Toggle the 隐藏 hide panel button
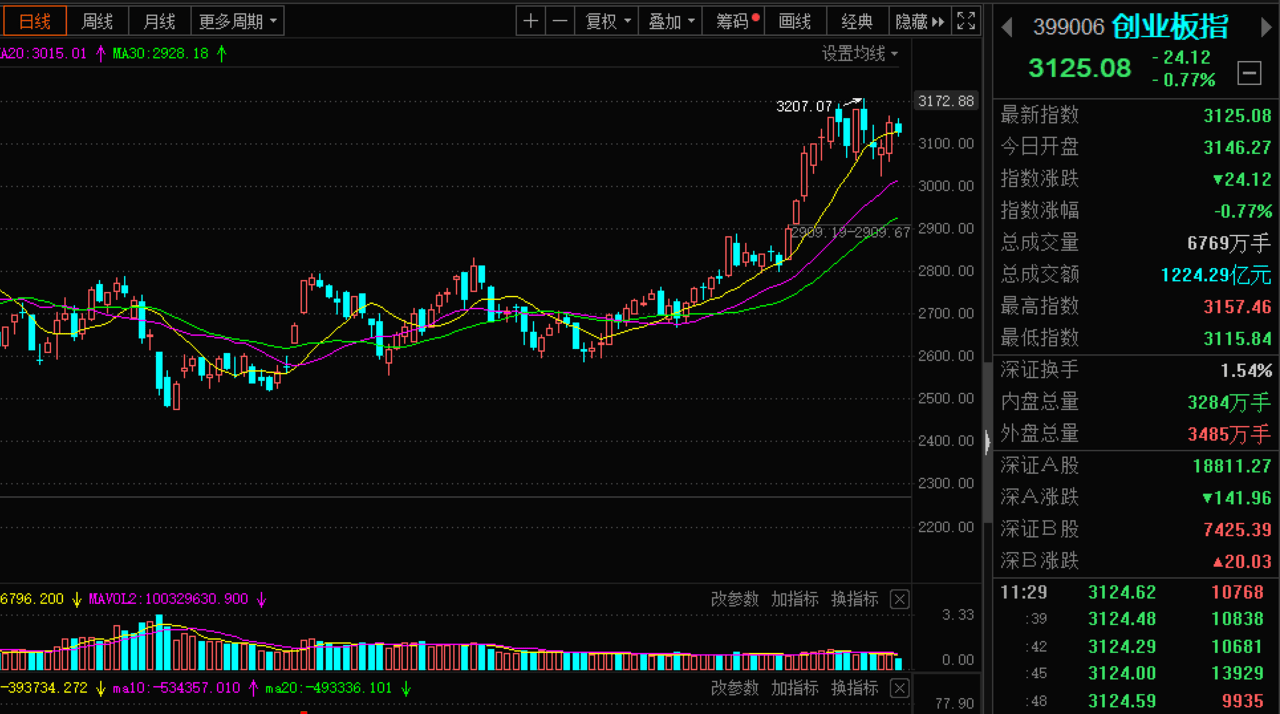The height and width of the screenshot is (714, 1280). [920, 21]
